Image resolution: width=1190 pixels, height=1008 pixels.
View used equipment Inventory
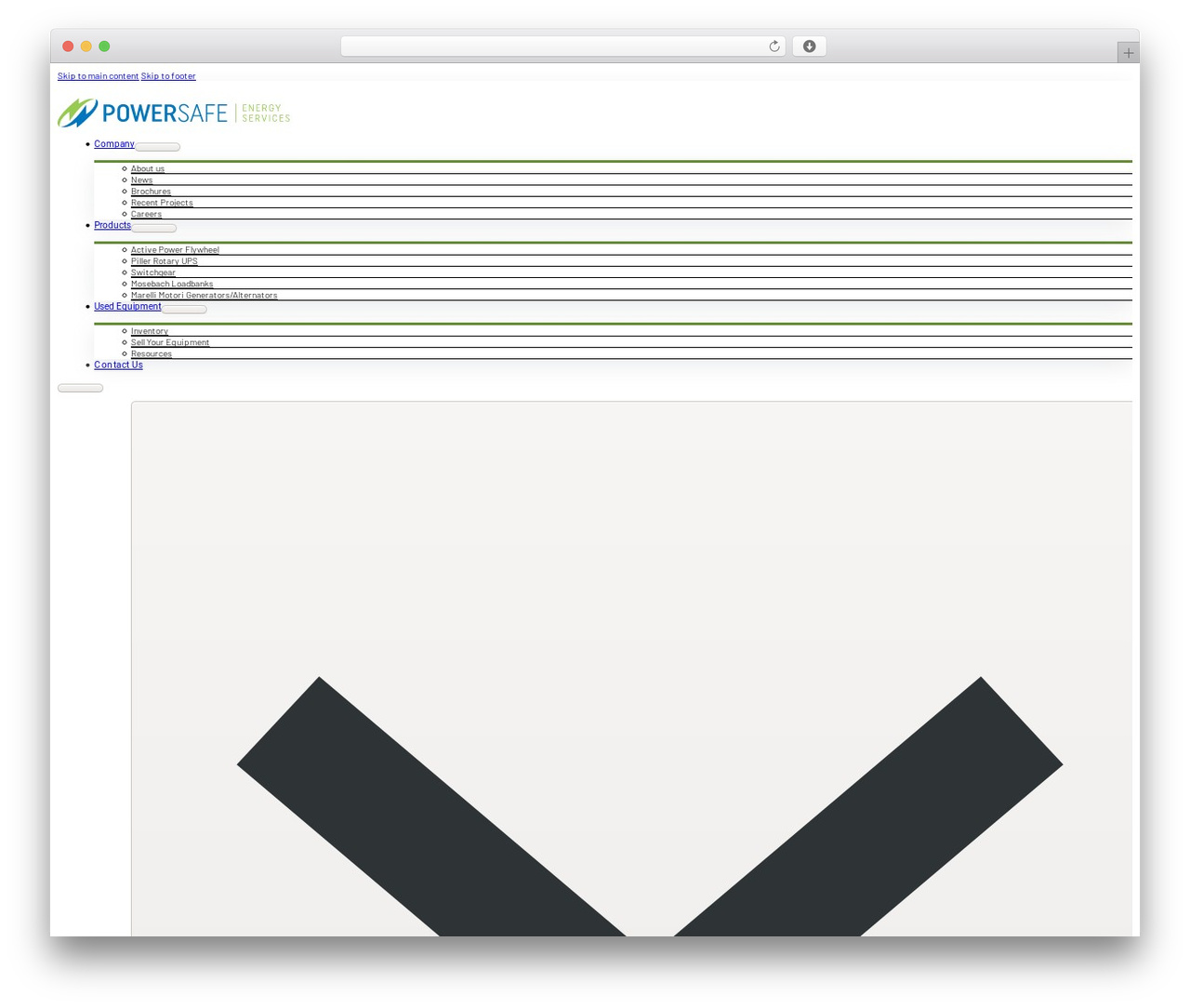(150, 331)
